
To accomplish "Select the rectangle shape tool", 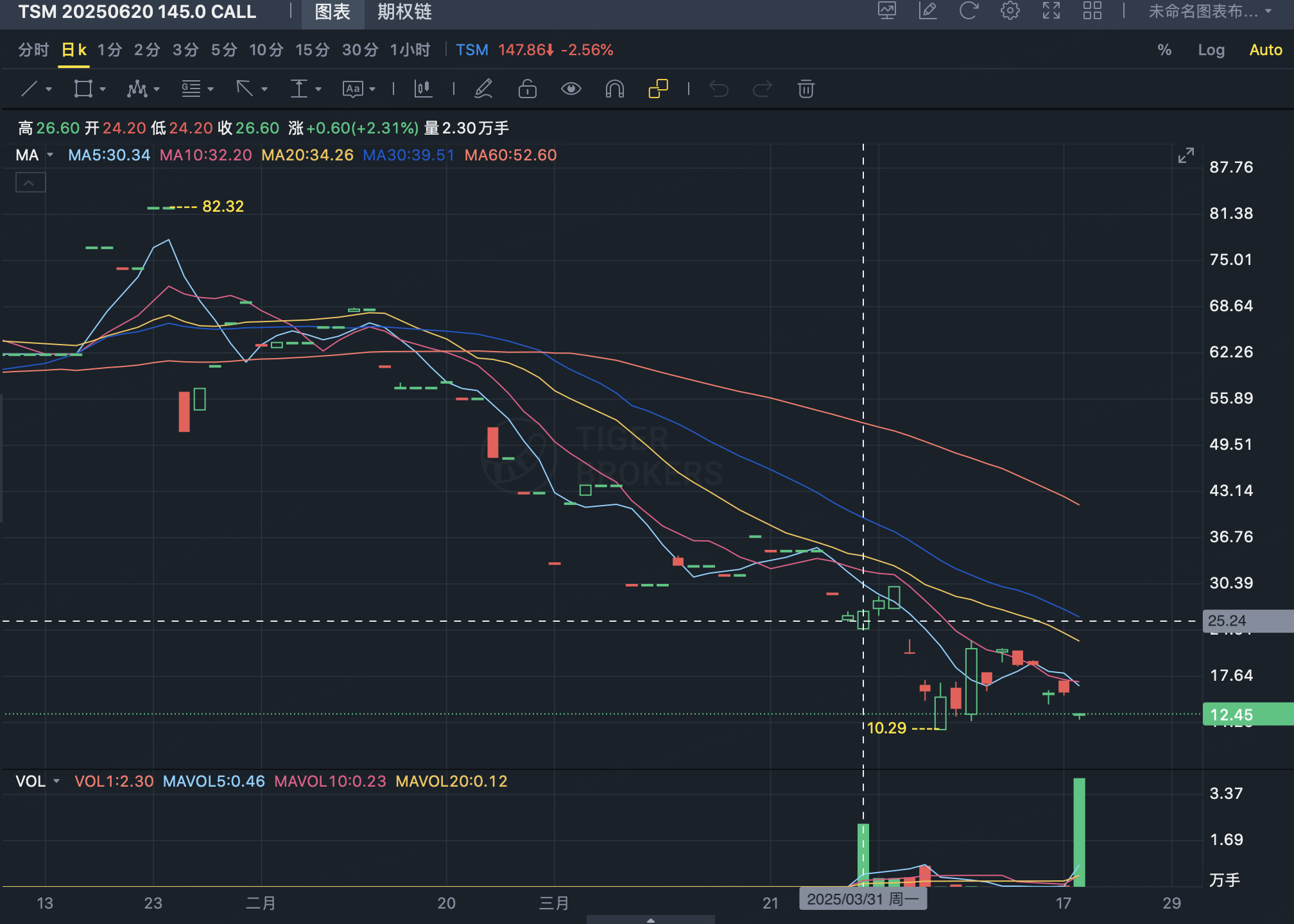I will pos(83,89).
